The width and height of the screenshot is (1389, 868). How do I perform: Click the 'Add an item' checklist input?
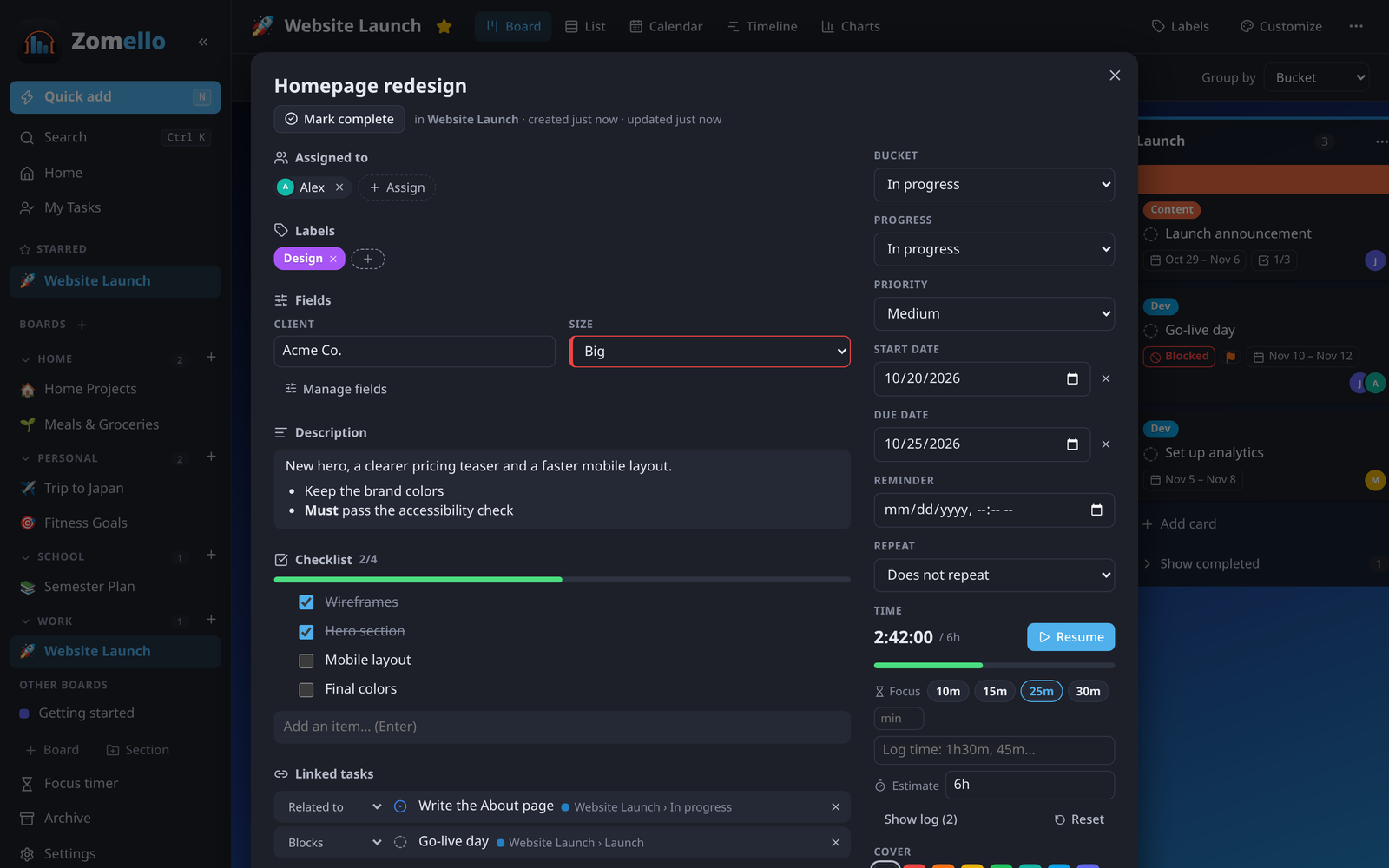pos(562,727)
